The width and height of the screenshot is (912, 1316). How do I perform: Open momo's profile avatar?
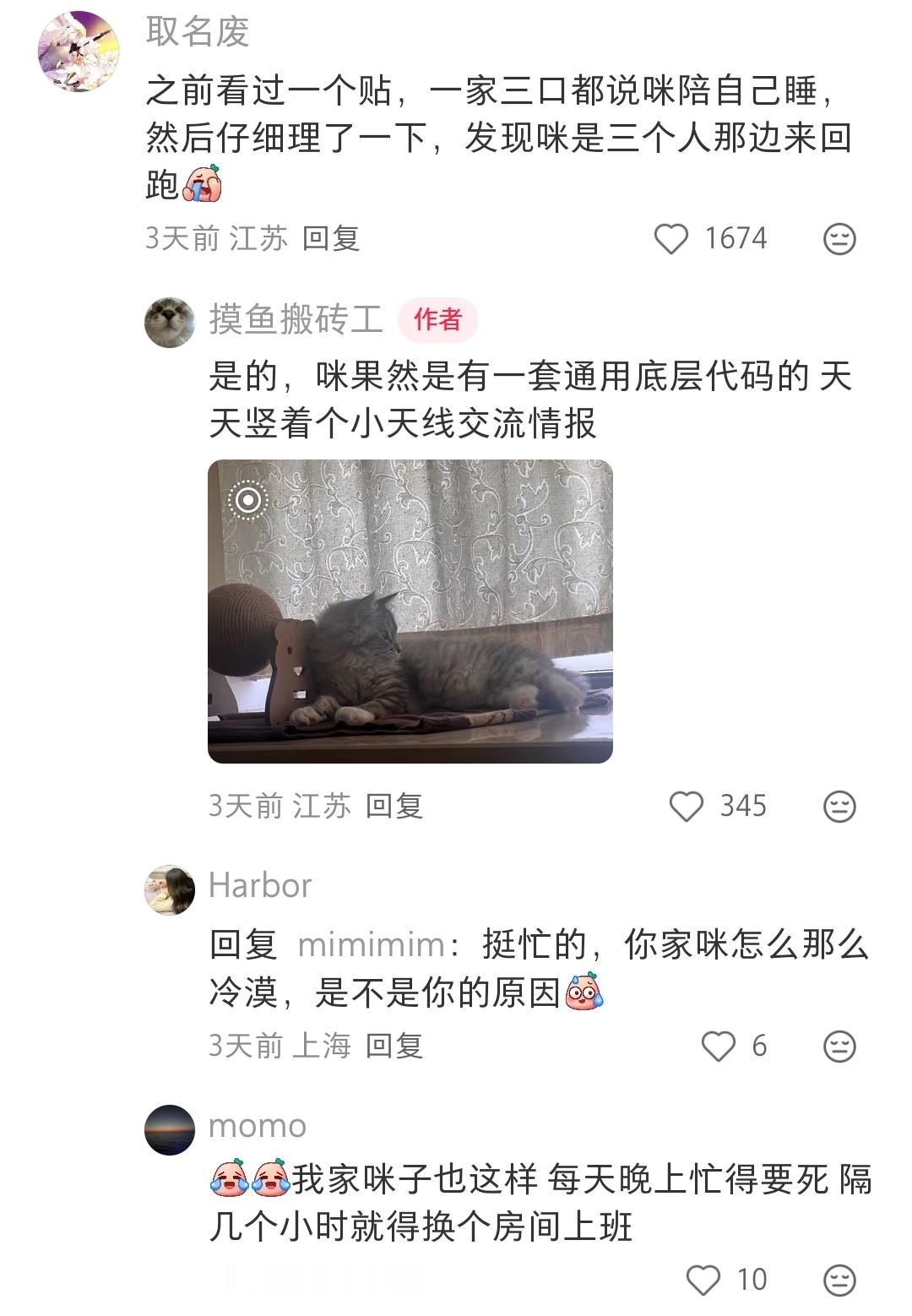point(170,1129)
